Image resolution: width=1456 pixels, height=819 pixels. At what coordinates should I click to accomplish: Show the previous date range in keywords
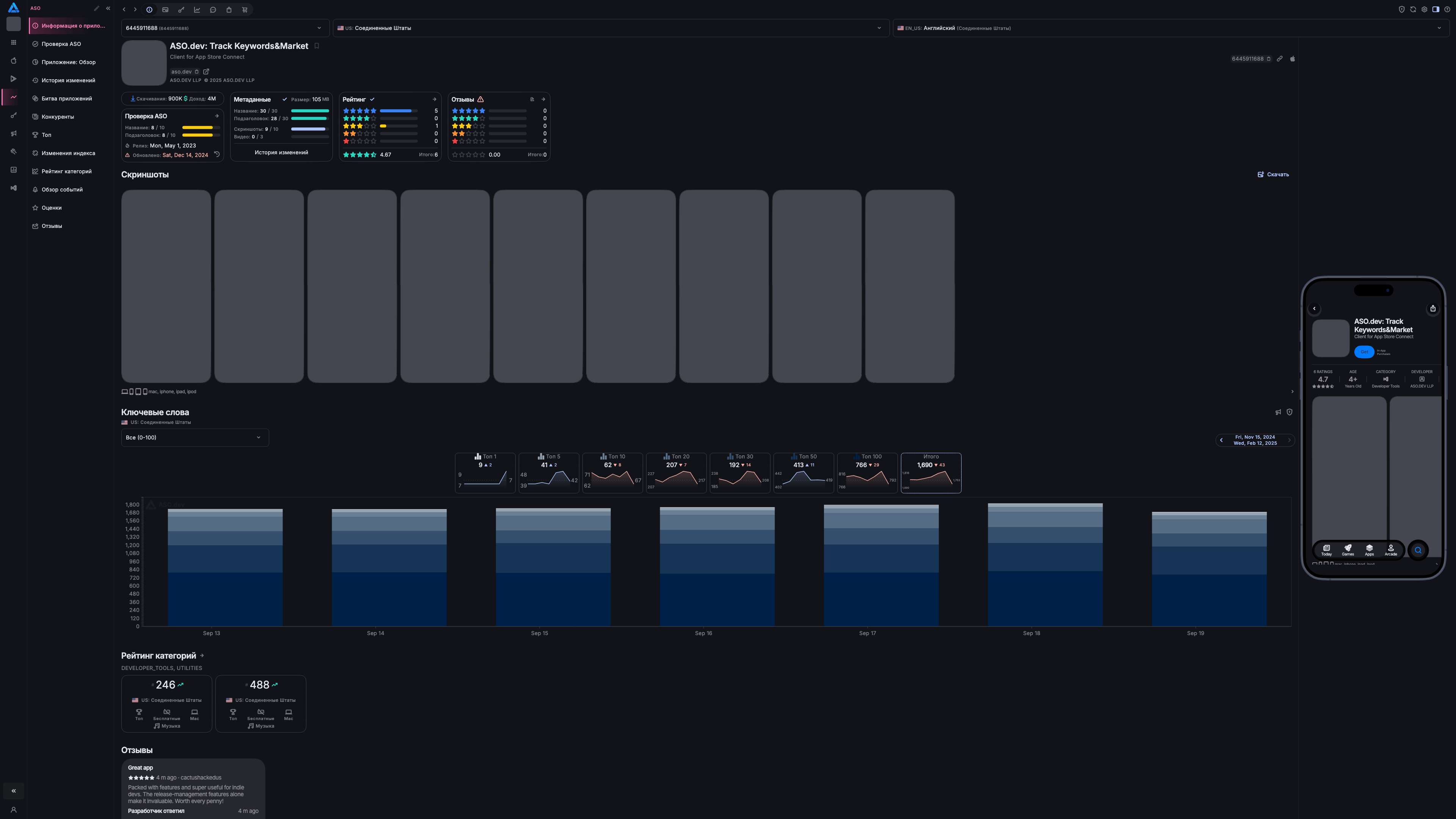coord(1221,440)
